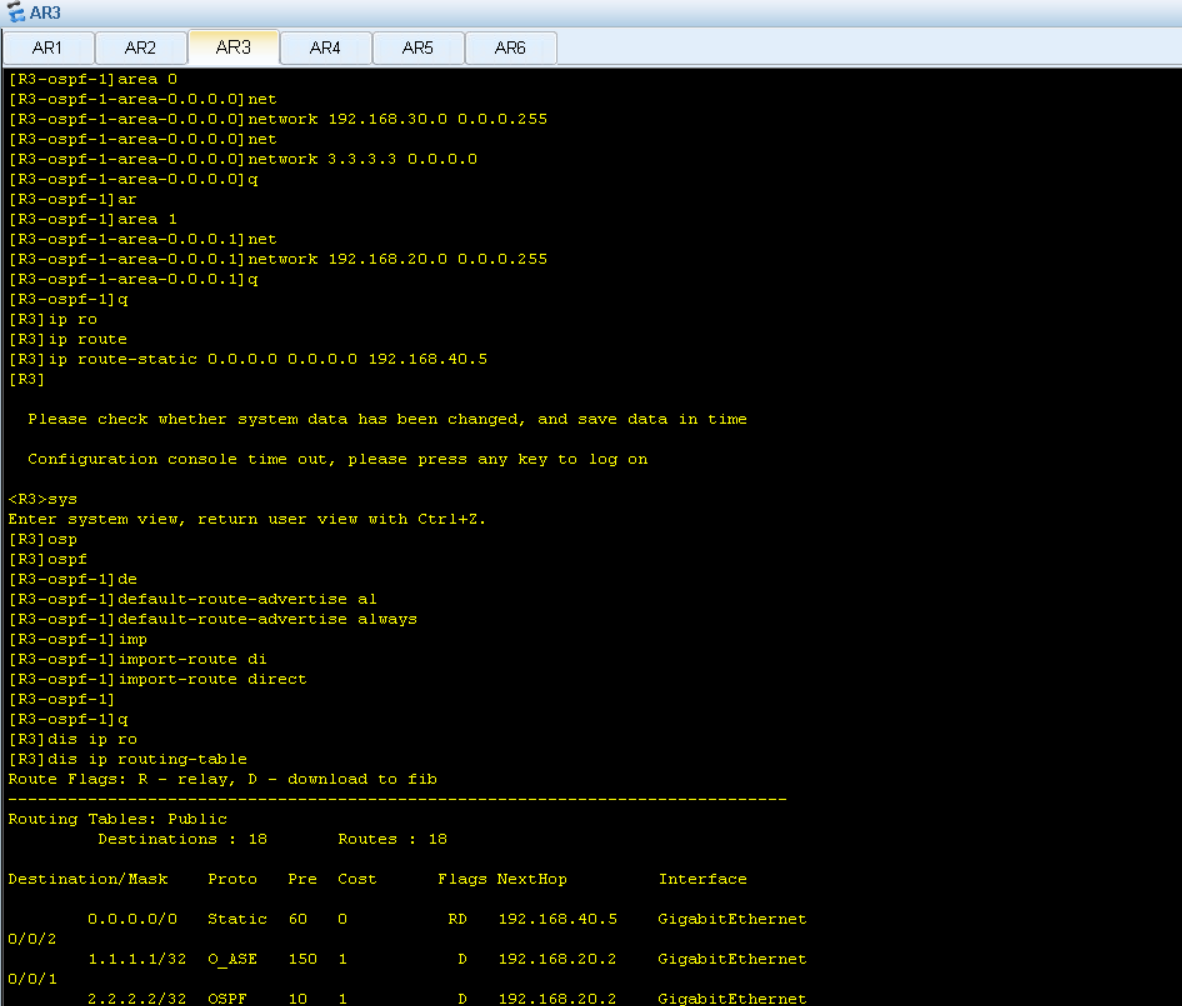Switch to the AR1 tab

tap(48, 48)
